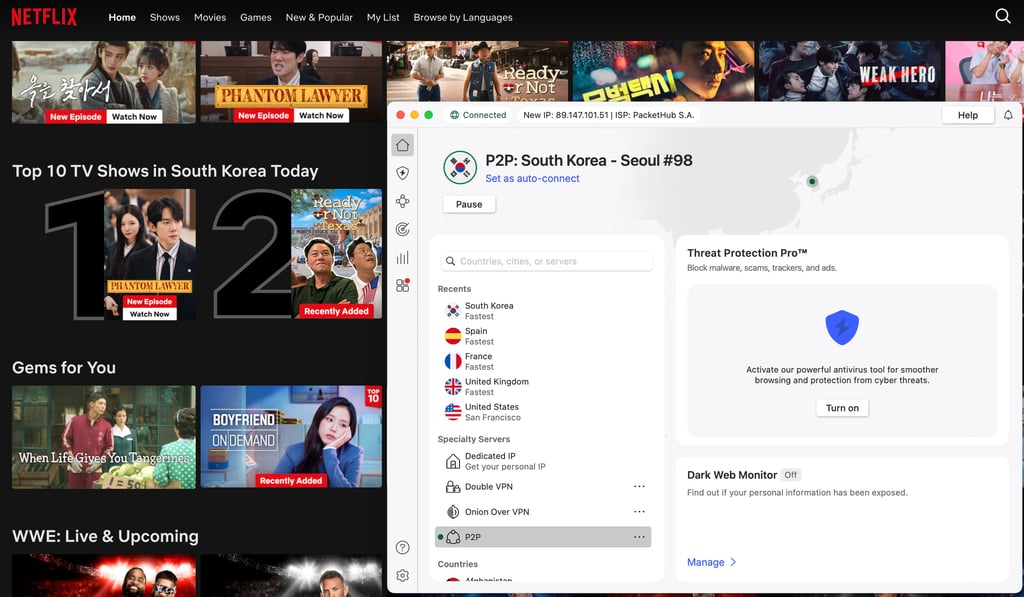Click Watch Now on the number 1 show
Image resolution: width=1024 pixels, height=597 pixels.
coord(149,314)
